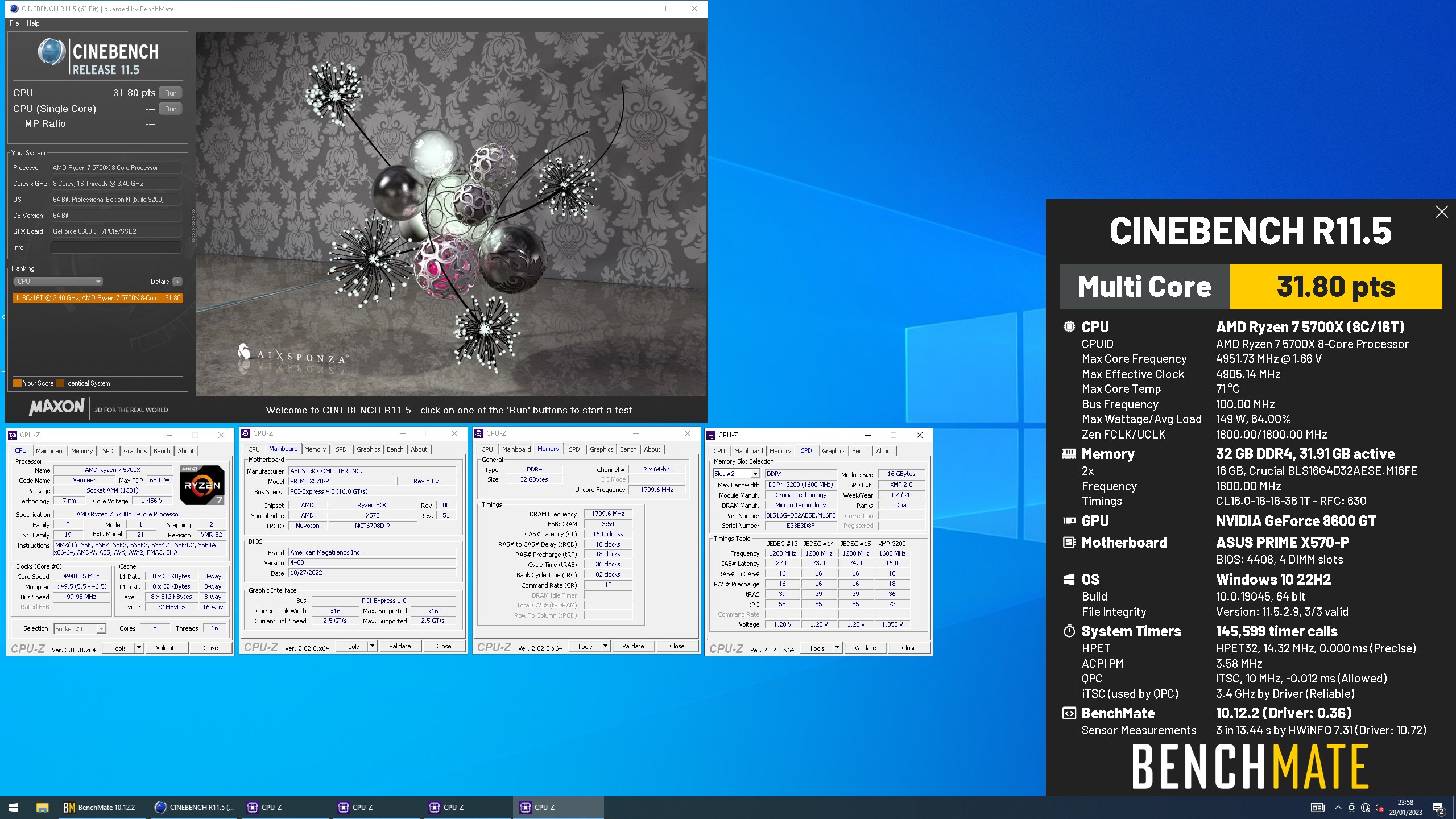Click the Windows OS icon in BenchMate panel

1069,580
